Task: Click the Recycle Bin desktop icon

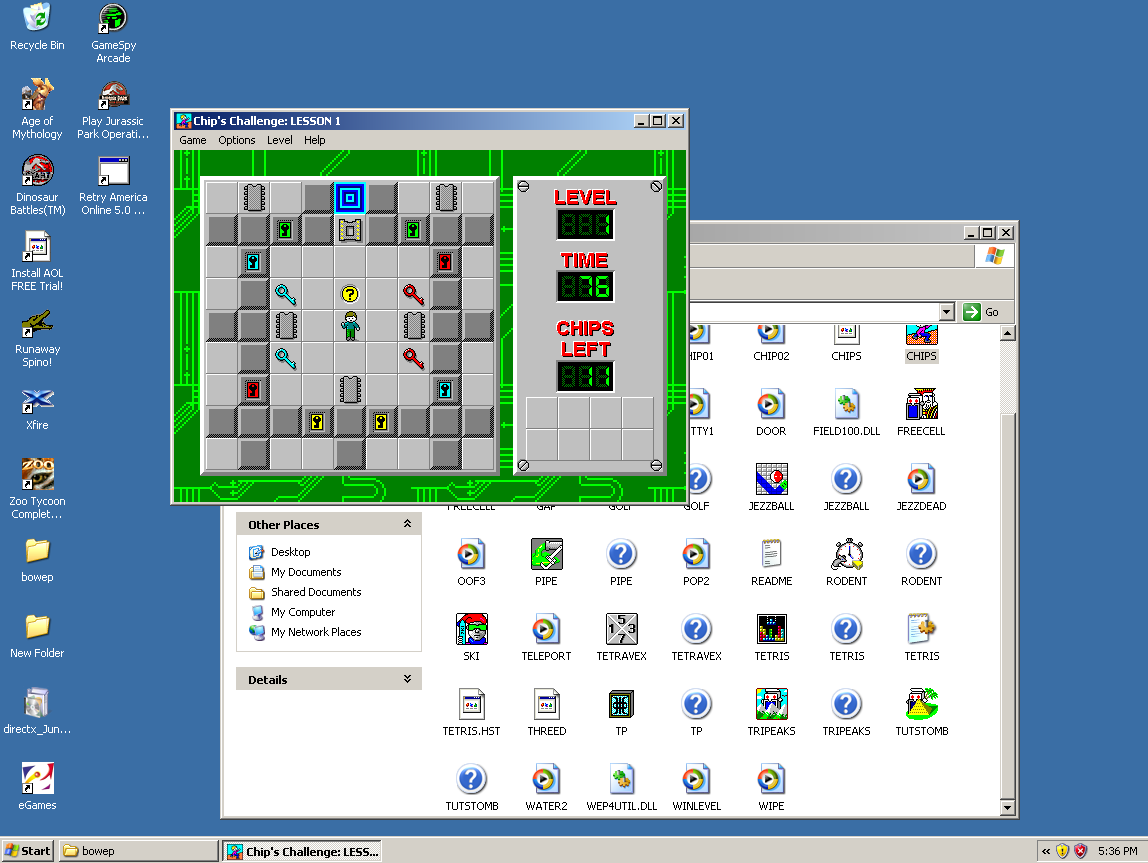Action: [37, 27]
